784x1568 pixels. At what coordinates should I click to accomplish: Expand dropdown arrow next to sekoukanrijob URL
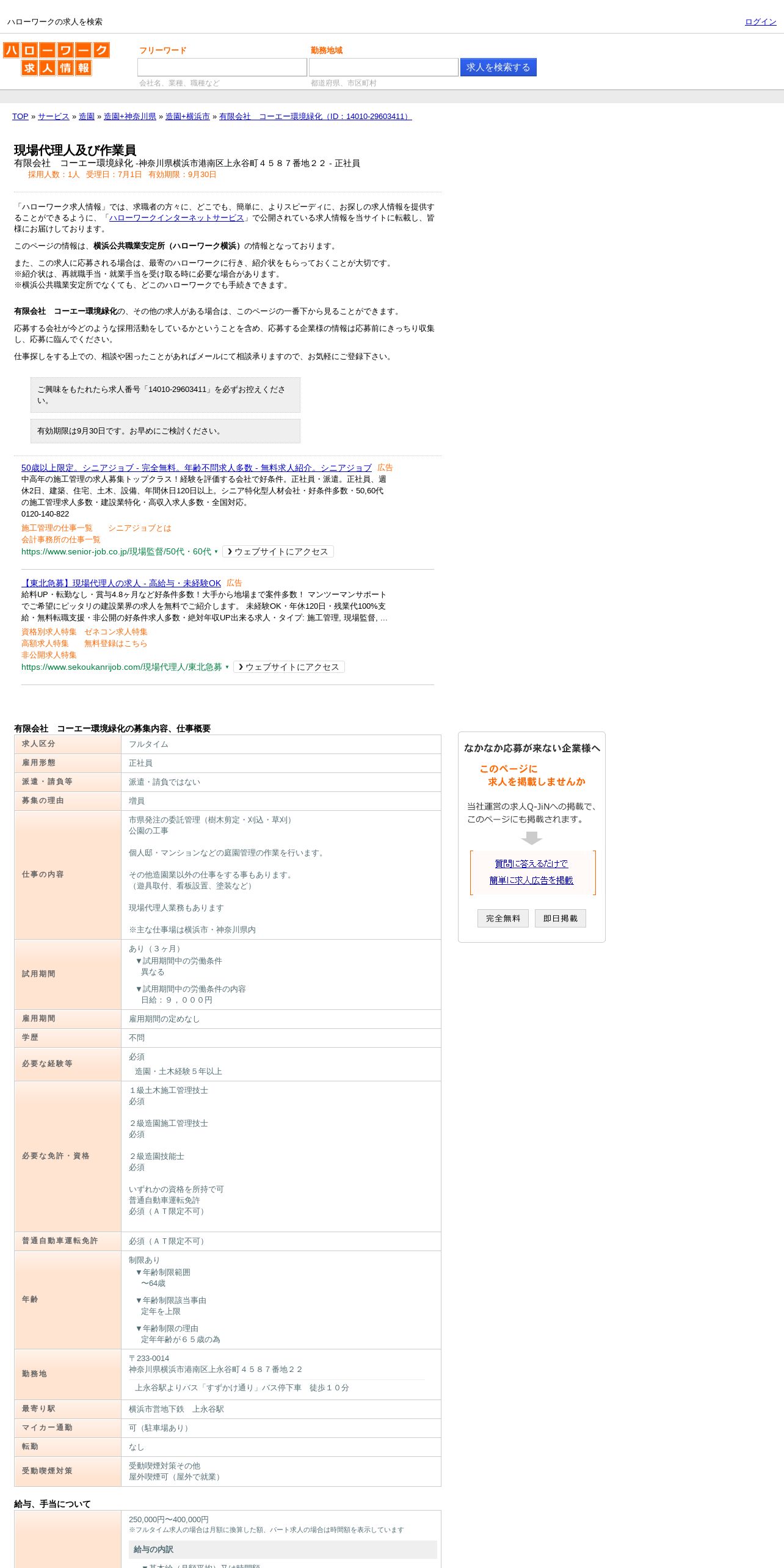pyautogui.click(x=227, y=667)
